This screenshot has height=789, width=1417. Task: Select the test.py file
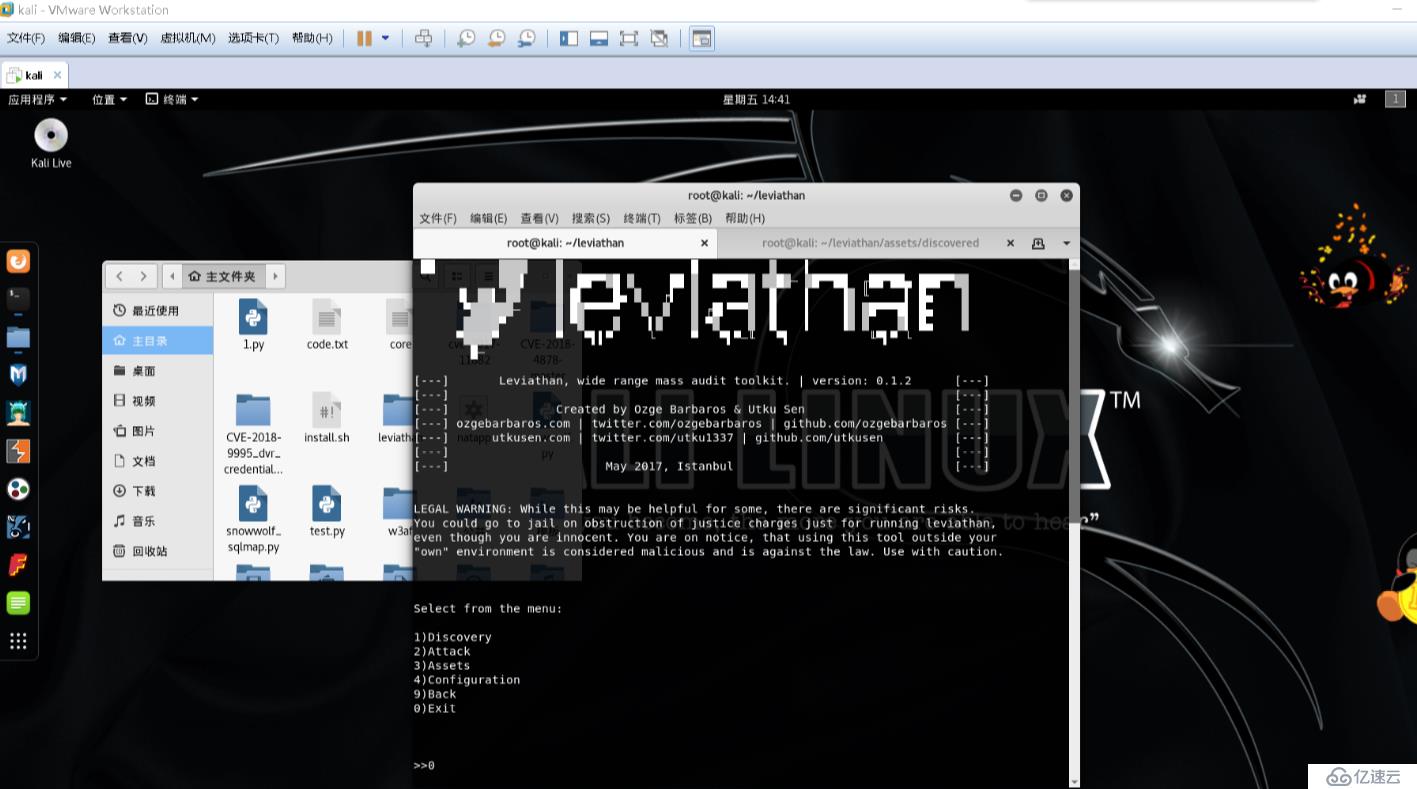pyautogui.click(x=327, y=511)
